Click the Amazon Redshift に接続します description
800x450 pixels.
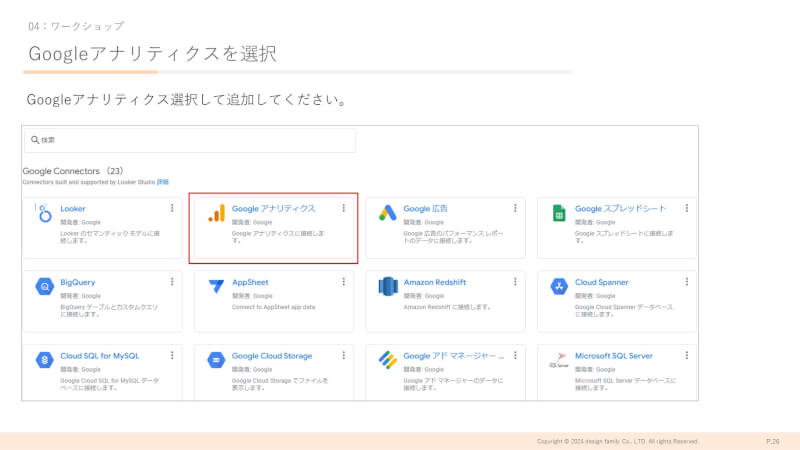click(447, 307)
